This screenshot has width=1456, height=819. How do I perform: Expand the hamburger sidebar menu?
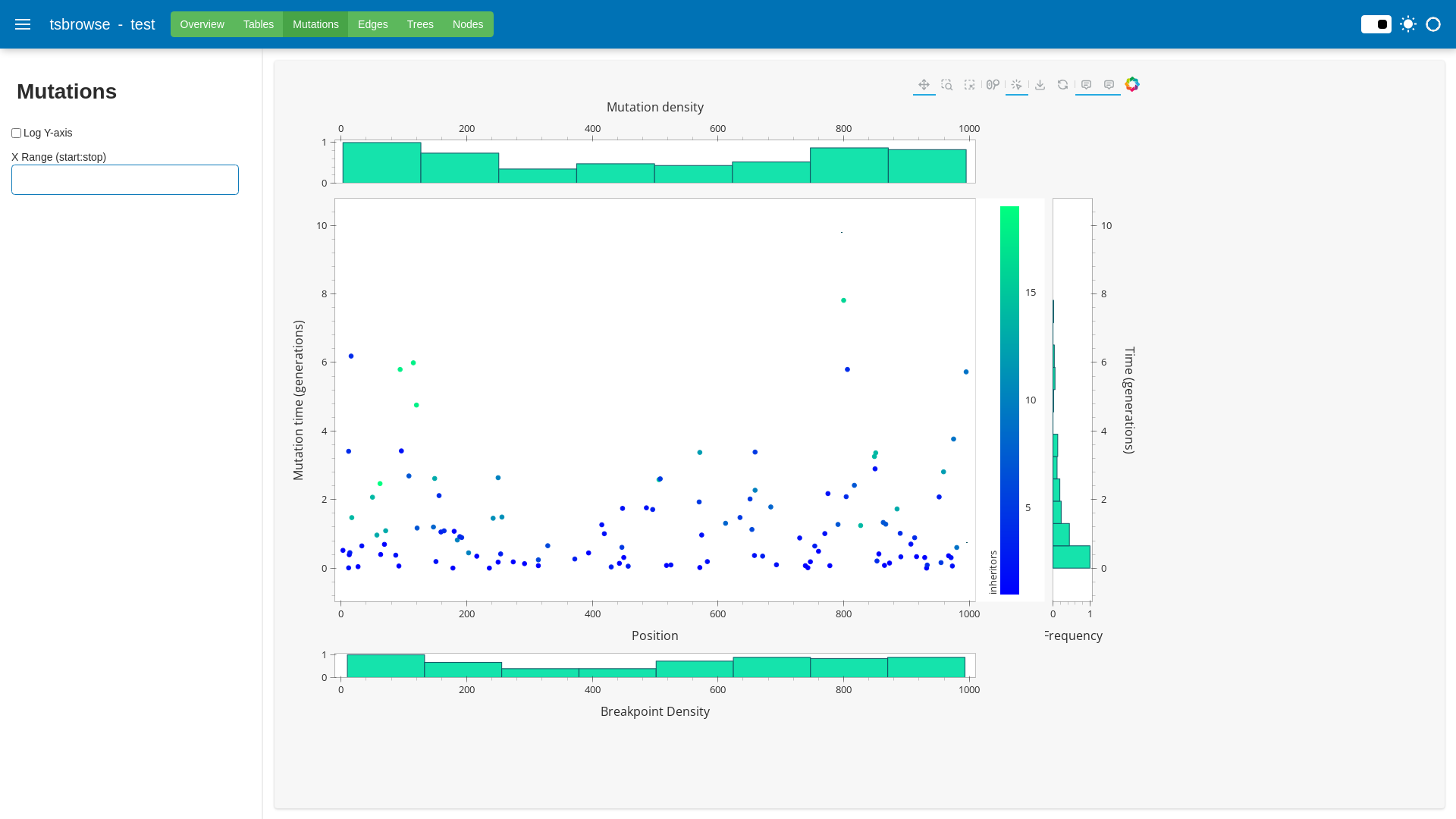pos(23,24)
